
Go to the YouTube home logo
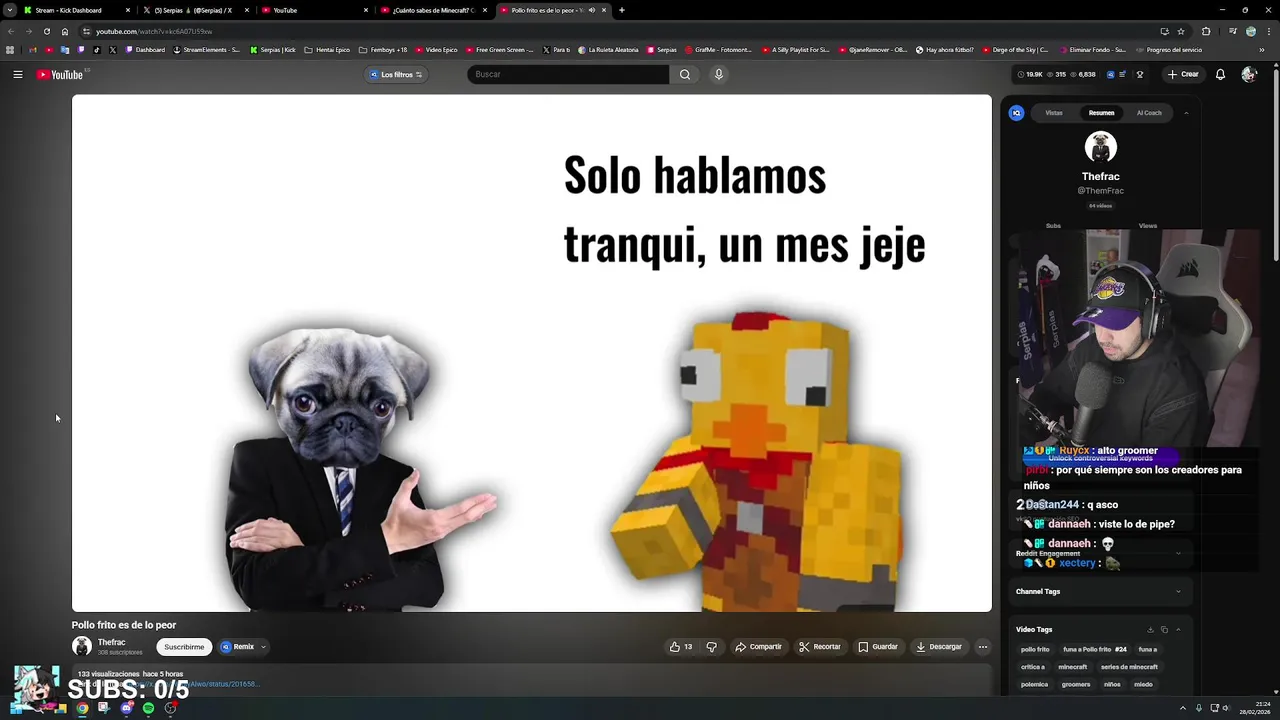[60, 74]
